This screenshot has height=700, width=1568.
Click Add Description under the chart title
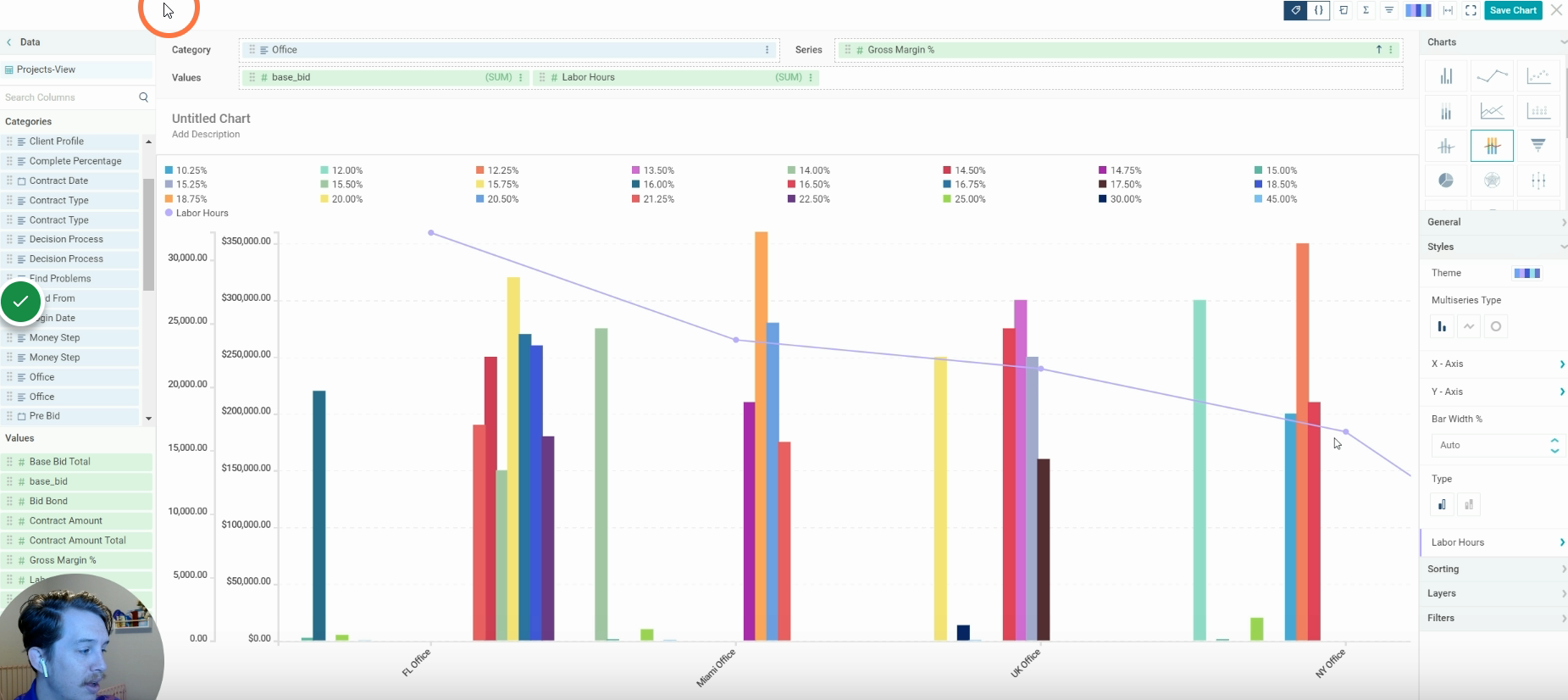tap(206, 134)
